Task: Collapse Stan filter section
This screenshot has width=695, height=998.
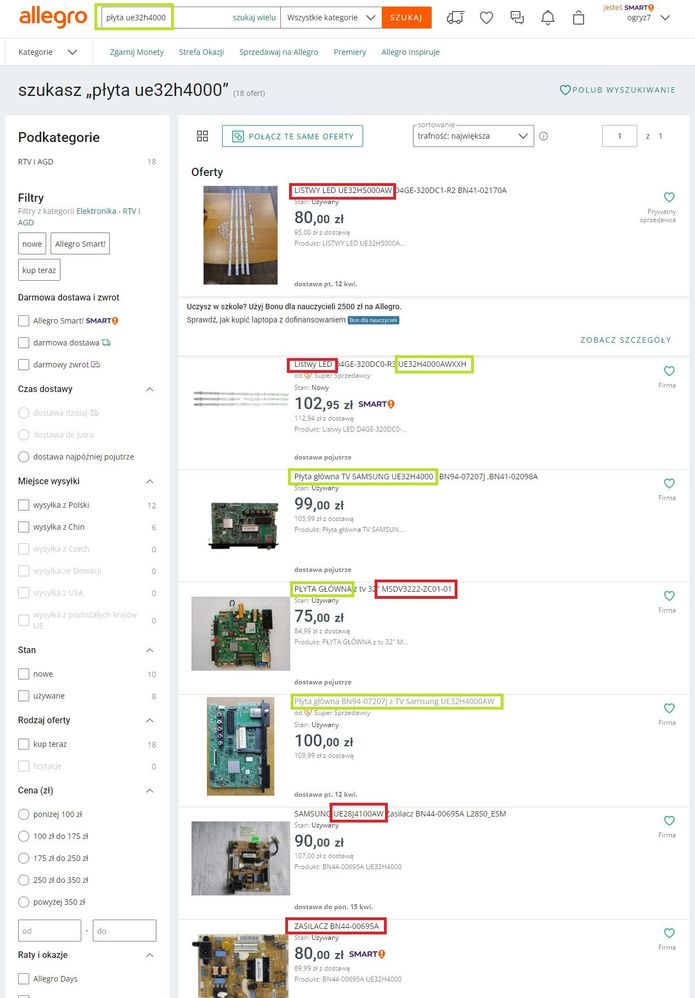Action: [150, 650]
